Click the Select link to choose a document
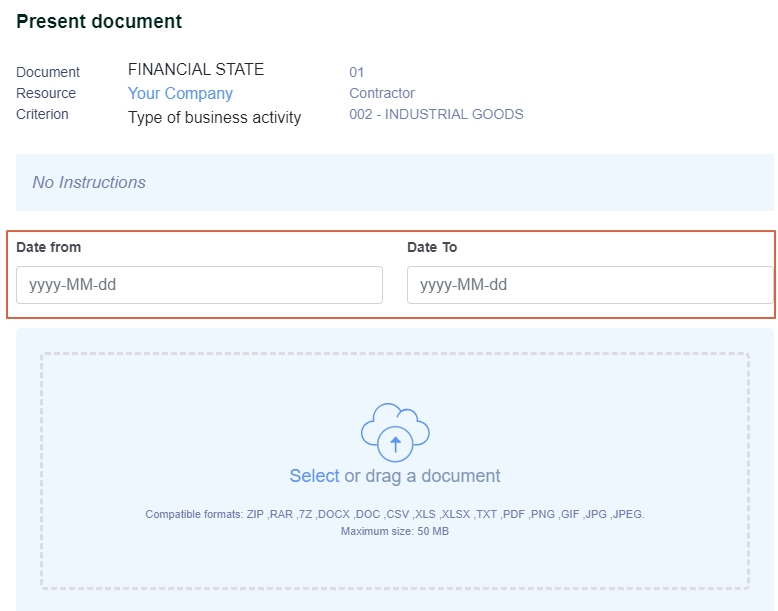Screen dimensions: 778x611 315,475
